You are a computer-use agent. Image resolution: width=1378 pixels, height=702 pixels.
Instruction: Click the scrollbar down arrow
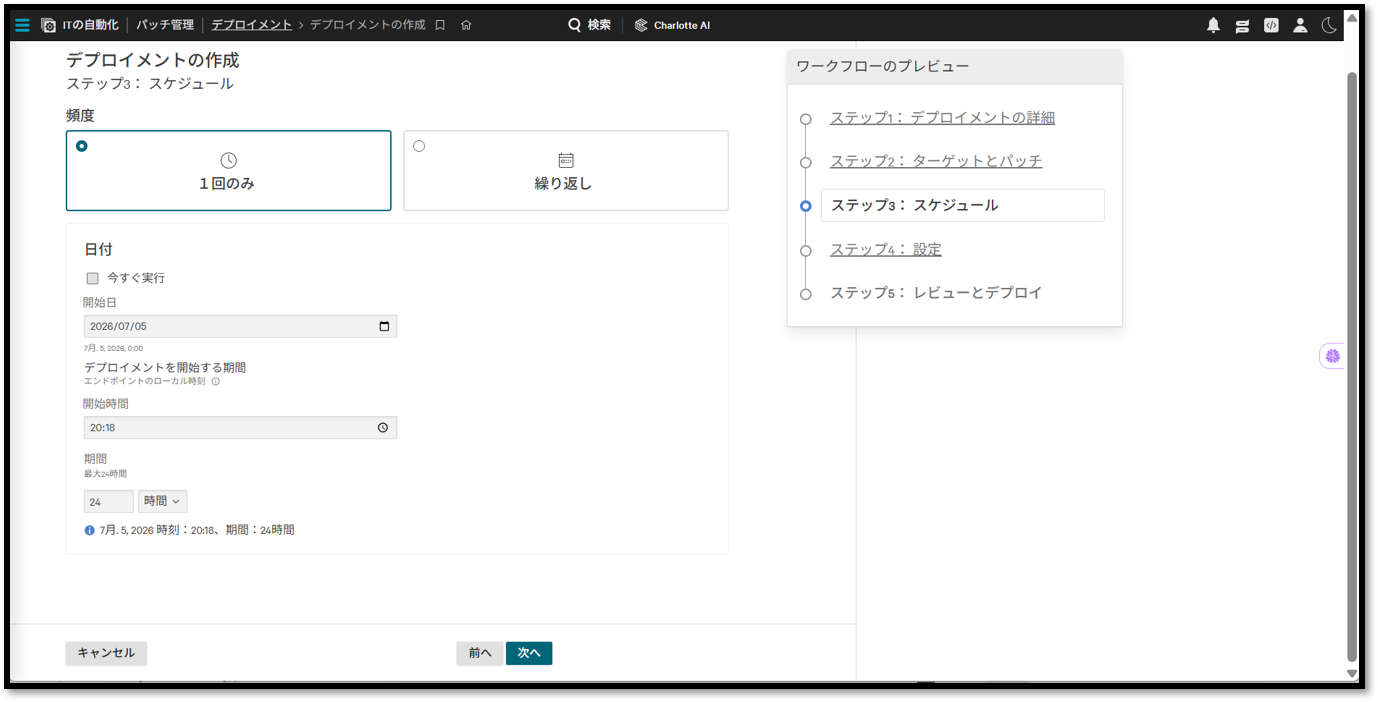(1352, 674)
